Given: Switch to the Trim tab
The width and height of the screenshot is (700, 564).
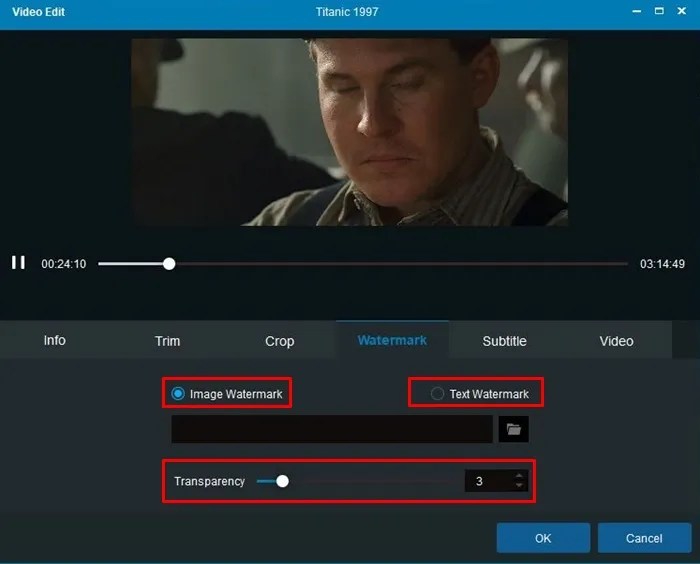Looking at the screenshot, I should tap(167, 341).
